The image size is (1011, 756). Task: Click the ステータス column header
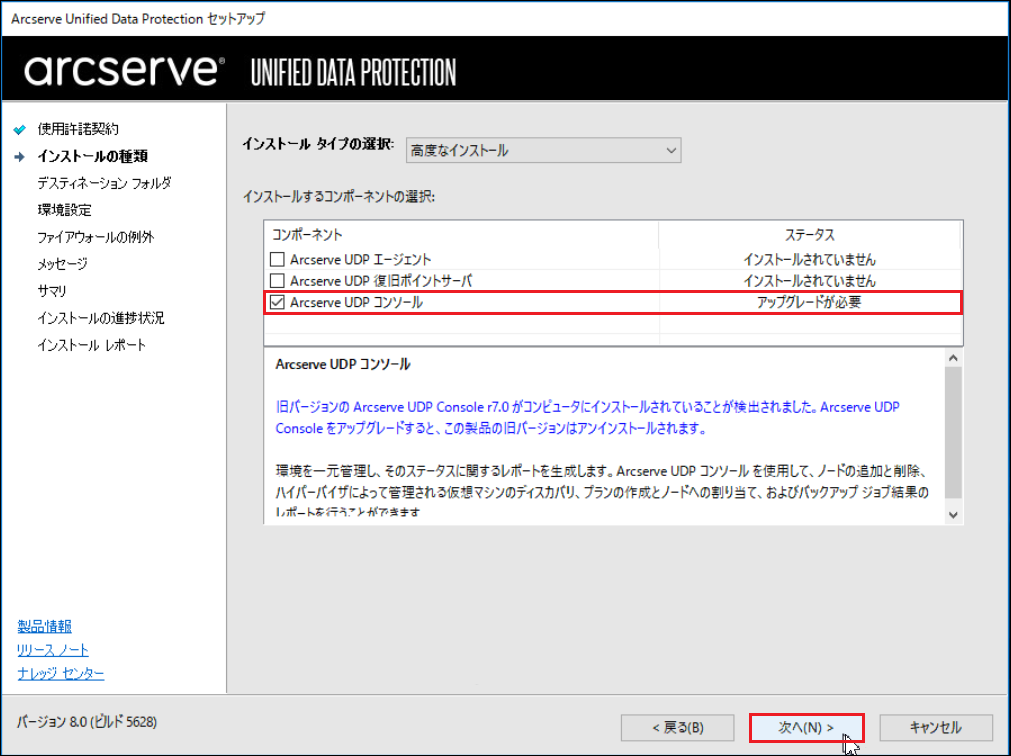point(810,235)
